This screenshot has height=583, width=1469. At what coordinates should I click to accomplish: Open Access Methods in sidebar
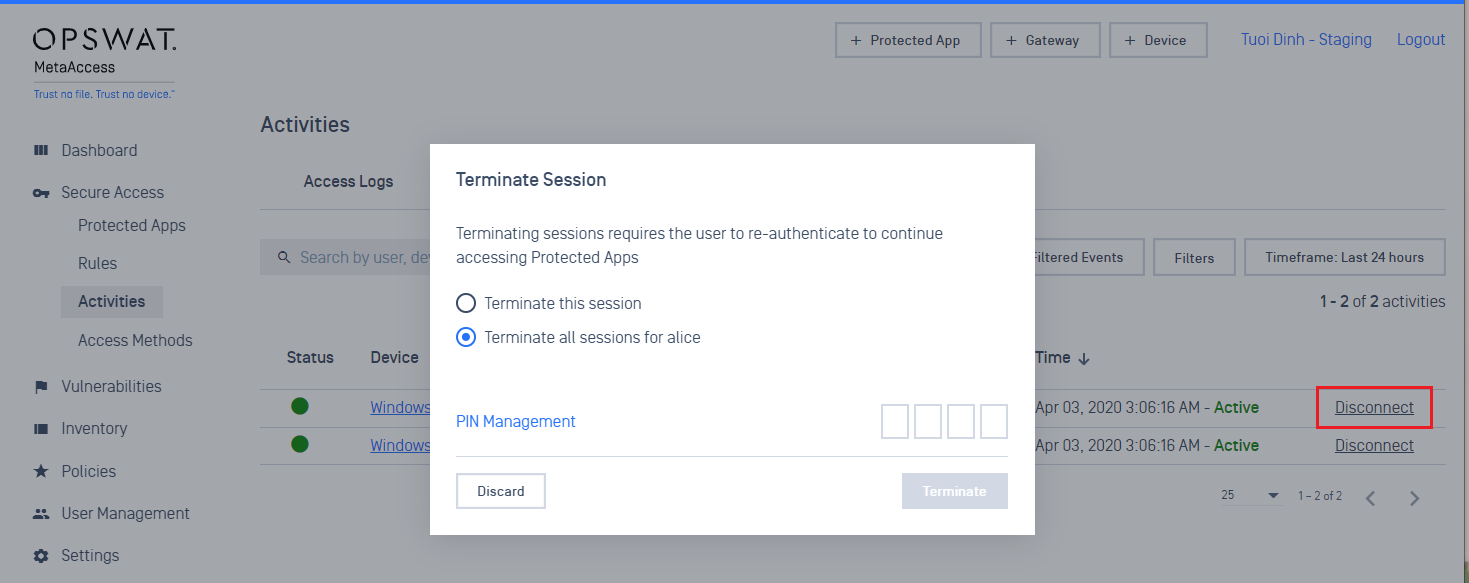(135, 340)
